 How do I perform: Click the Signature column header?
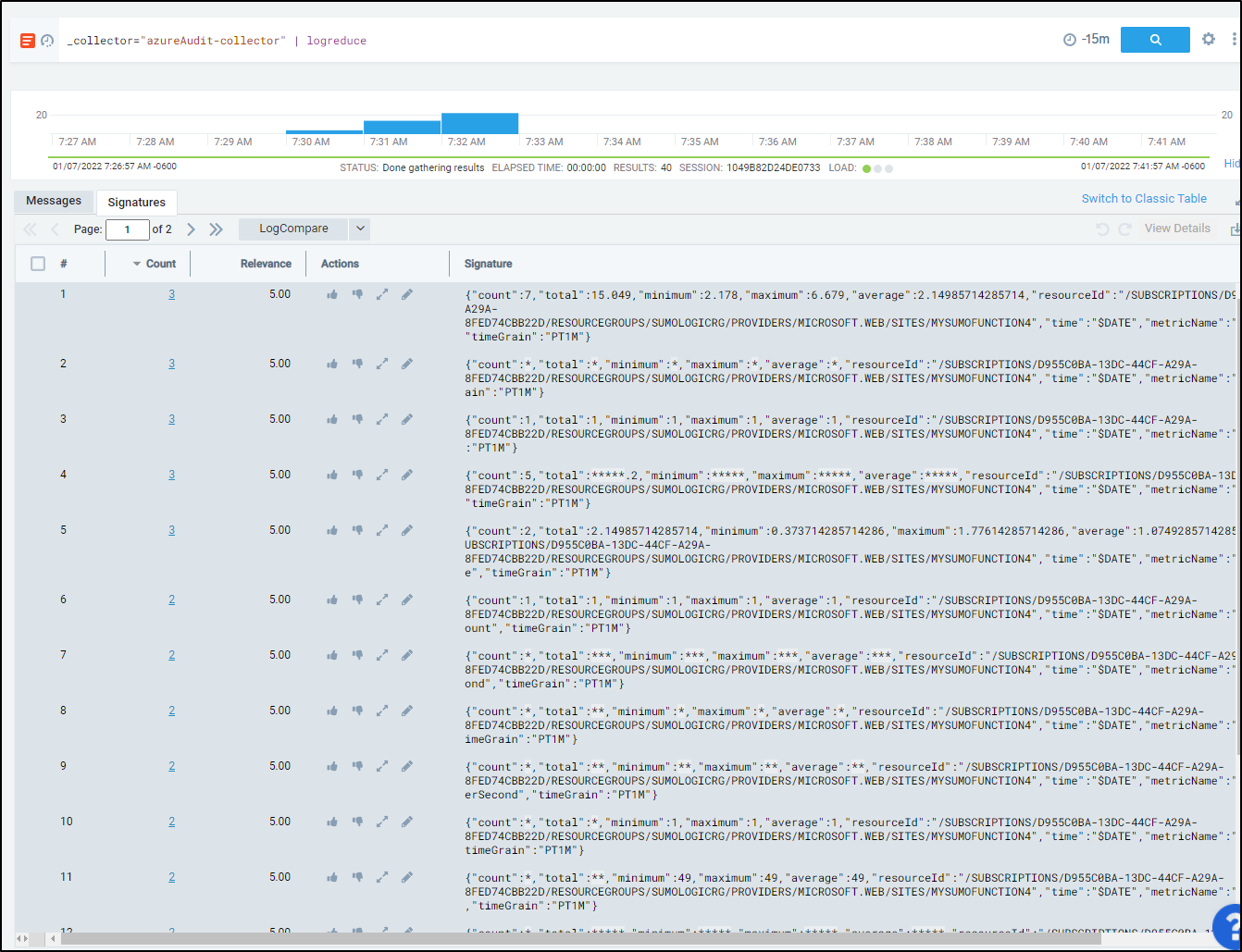(488, 264)
